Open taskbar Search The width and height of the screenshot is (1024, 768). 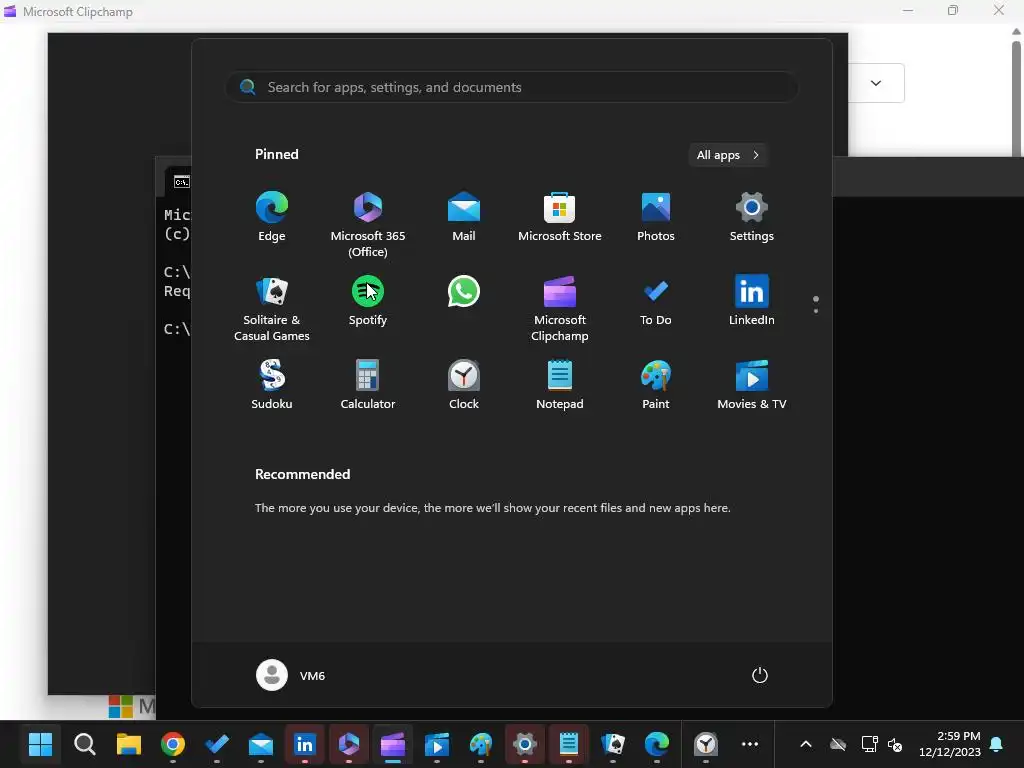coord(85,744)
